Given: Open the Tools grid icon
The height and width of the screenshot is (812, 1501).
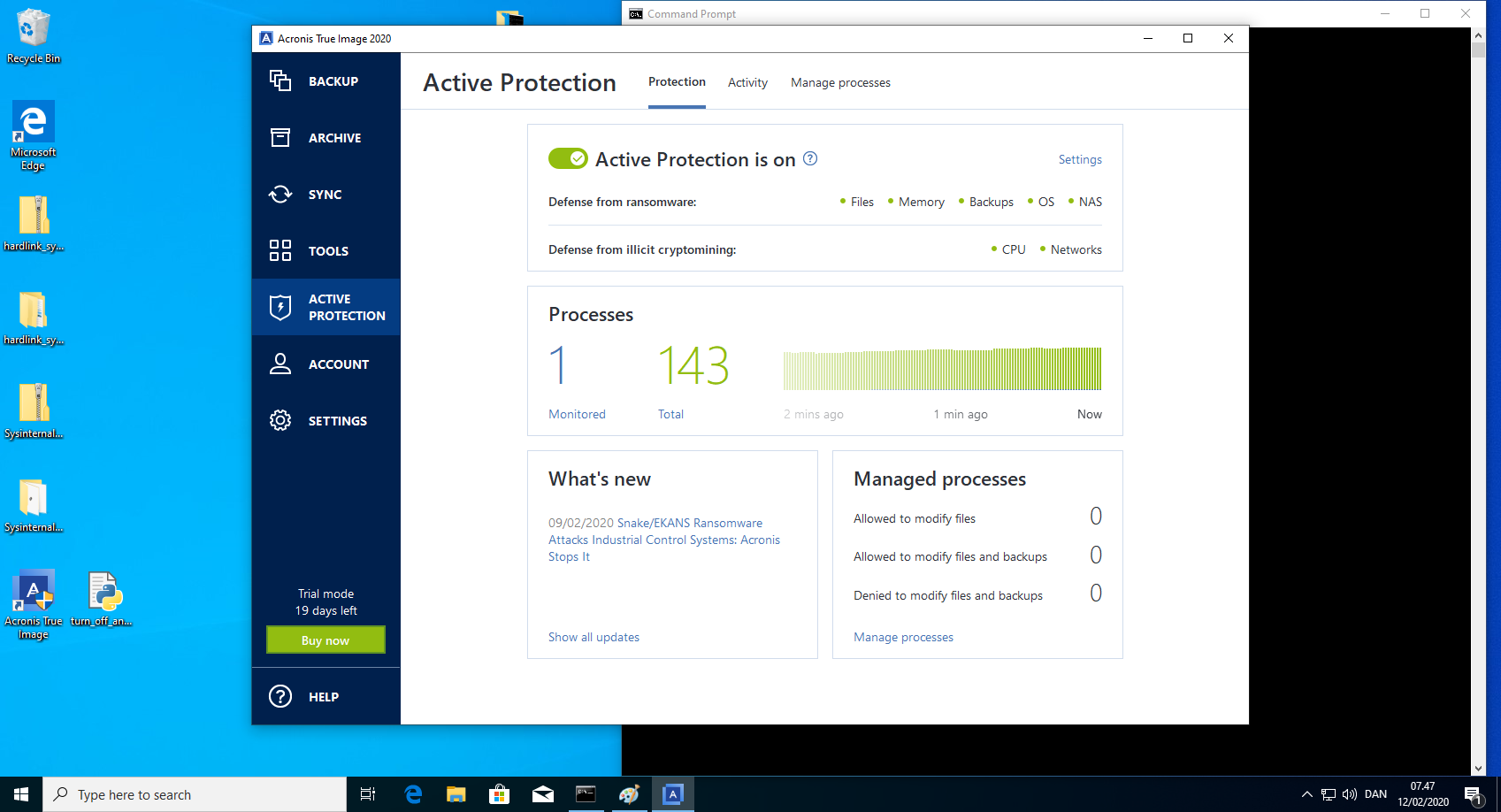Looking at the screenshot, I should pos(280,251).
